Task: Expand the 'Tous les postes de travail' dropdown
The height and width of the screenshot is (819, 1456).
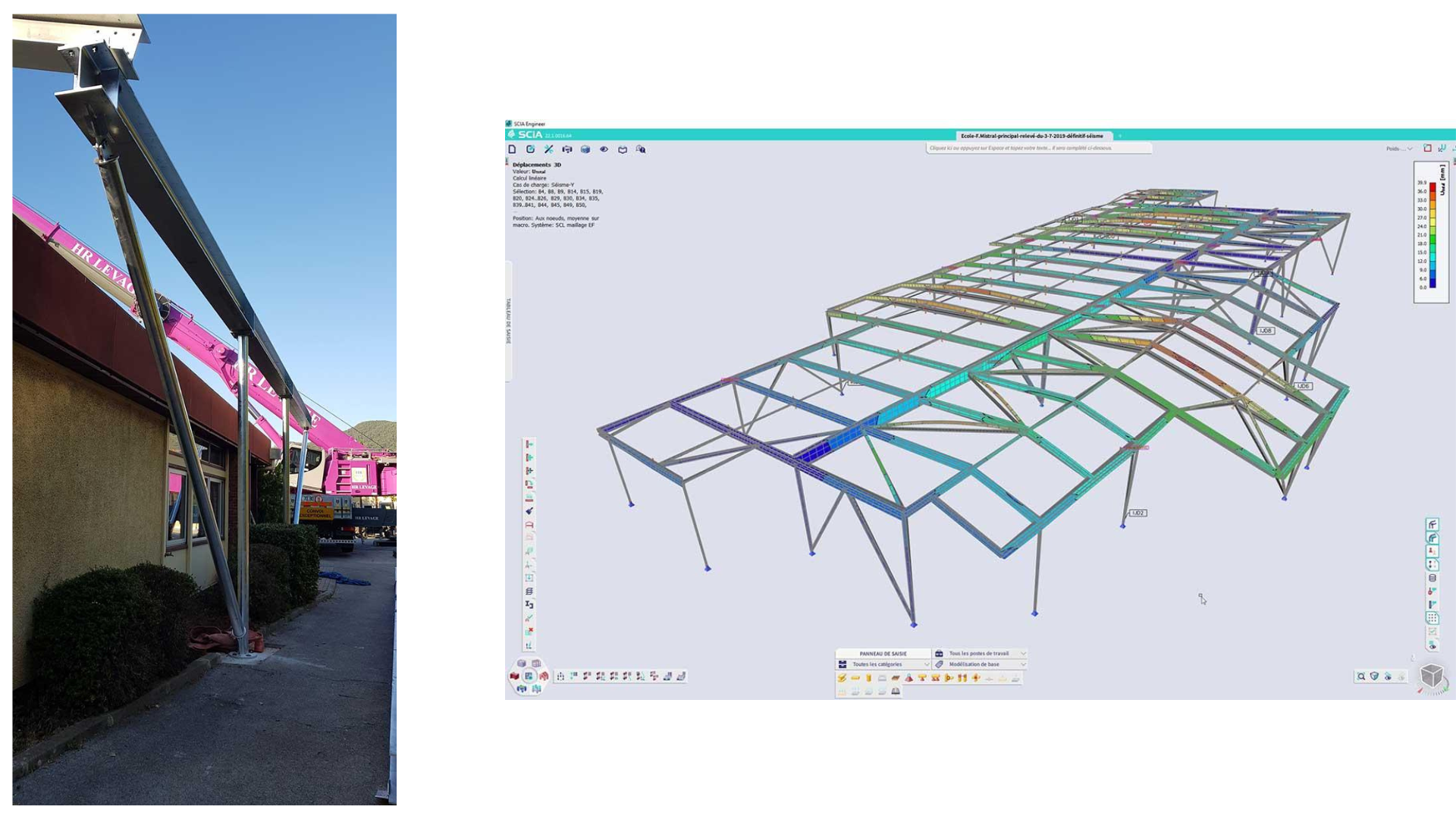Action: pos(981,653)
